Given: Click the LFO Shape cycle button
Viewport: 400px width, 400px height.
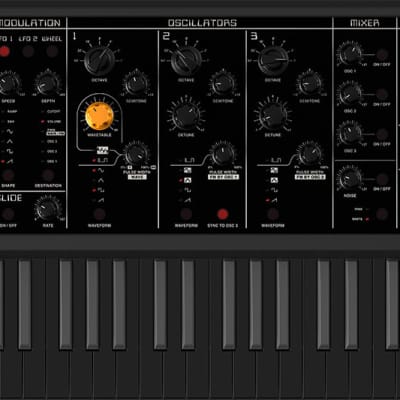Looking at the screenshot, I should (x=8, y=175).
